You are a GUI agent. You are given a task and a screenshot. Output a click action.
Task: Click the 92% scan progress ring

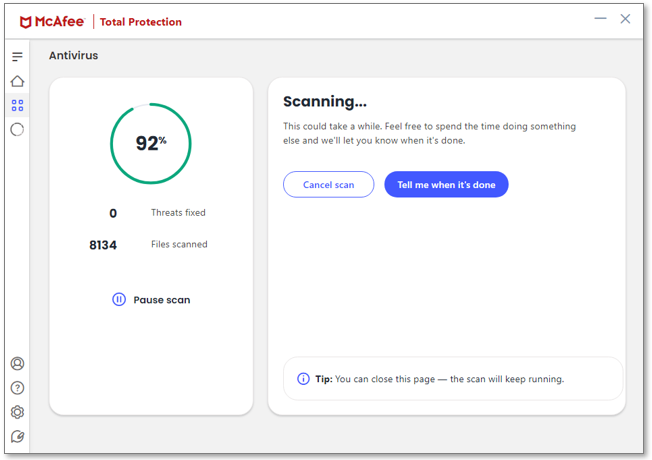coord(151,143)
